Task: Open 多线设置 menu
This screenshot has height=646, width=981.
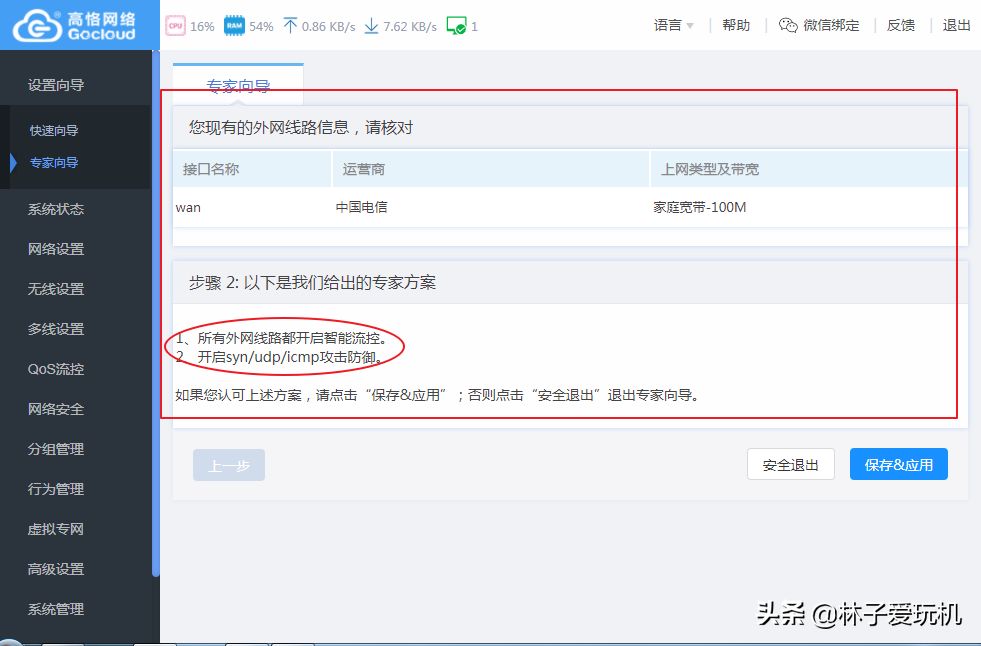Action: (56, 329)
